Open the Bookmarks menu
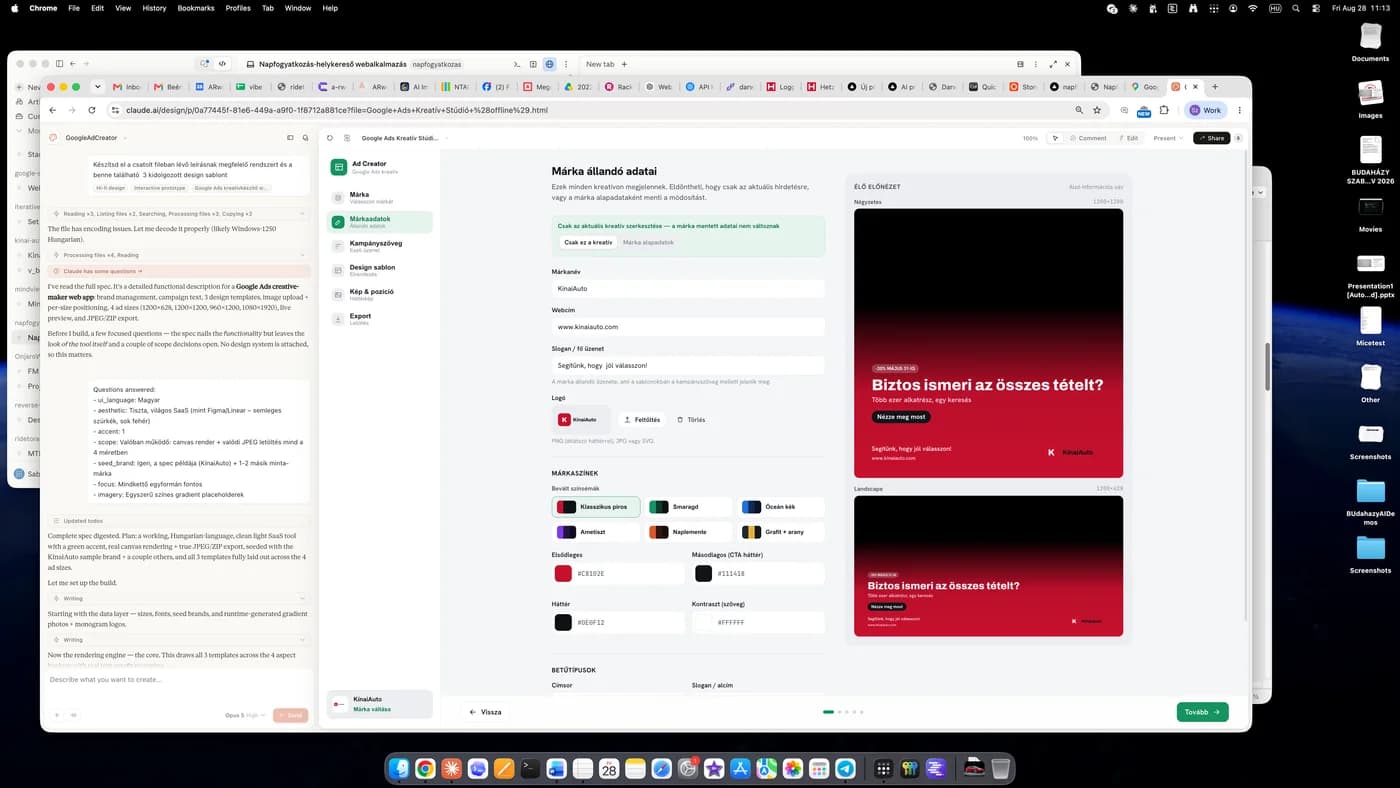 pos(196,8)
